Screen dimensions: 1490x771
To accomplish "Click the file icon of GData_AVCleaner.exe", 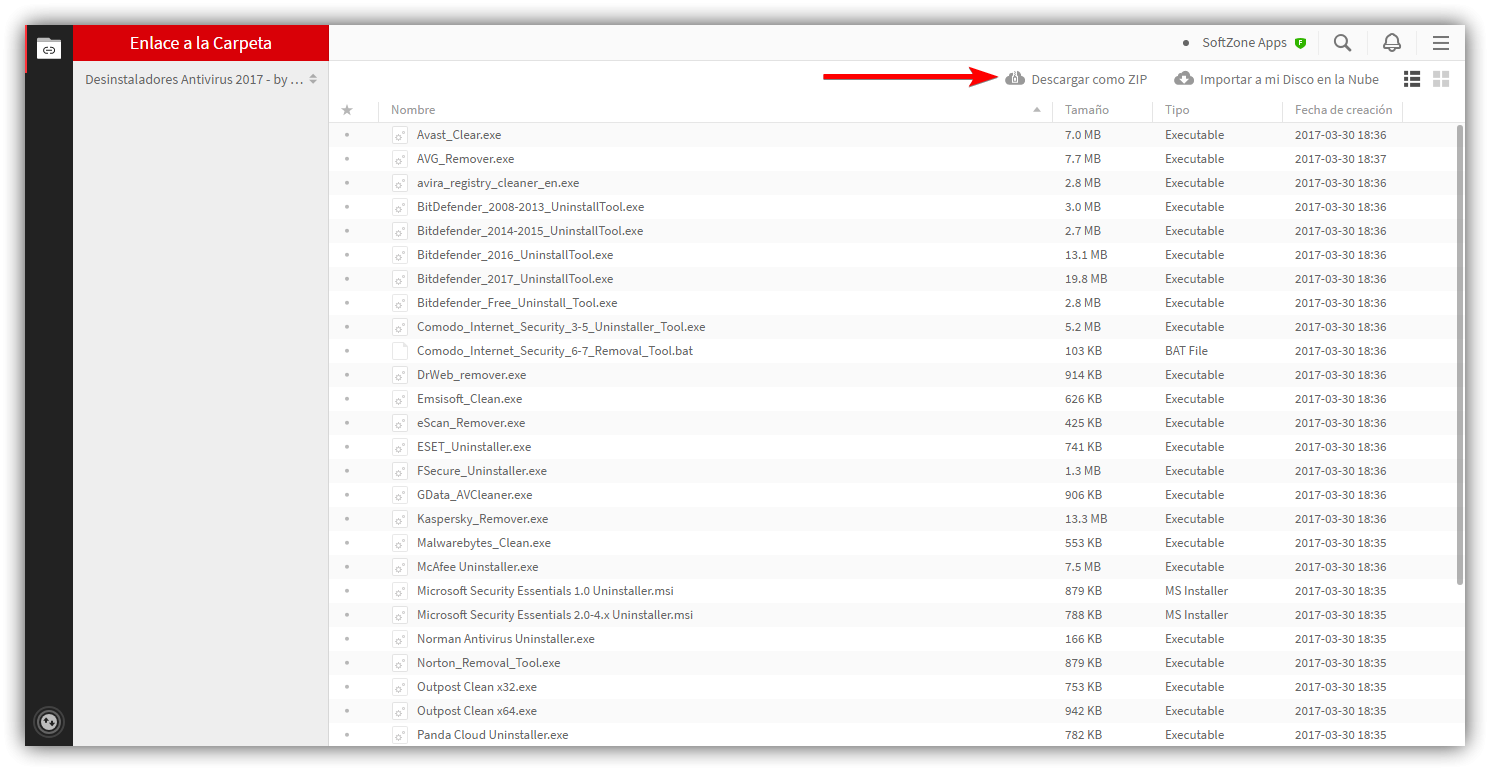I will click(400, 495).
